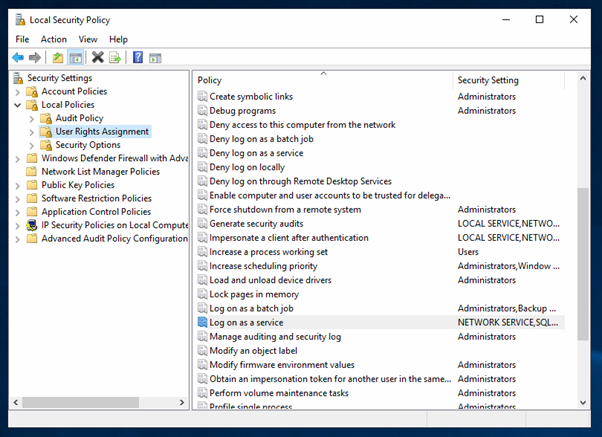Click the policy list vertical scrollbar
The image size is (602, 437).
[x=584, y=250]
